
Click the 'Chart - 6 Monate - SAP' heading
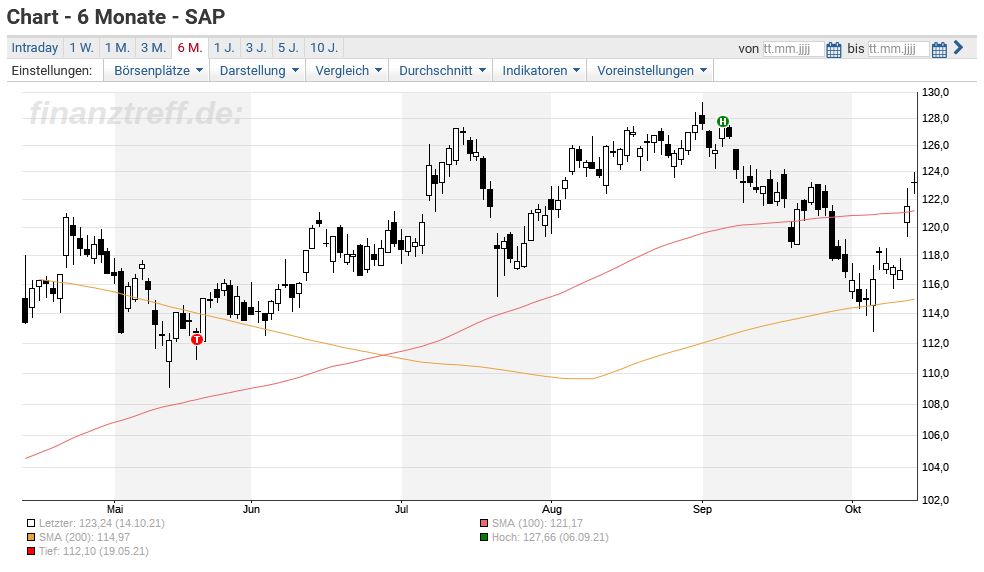(115, 16)
